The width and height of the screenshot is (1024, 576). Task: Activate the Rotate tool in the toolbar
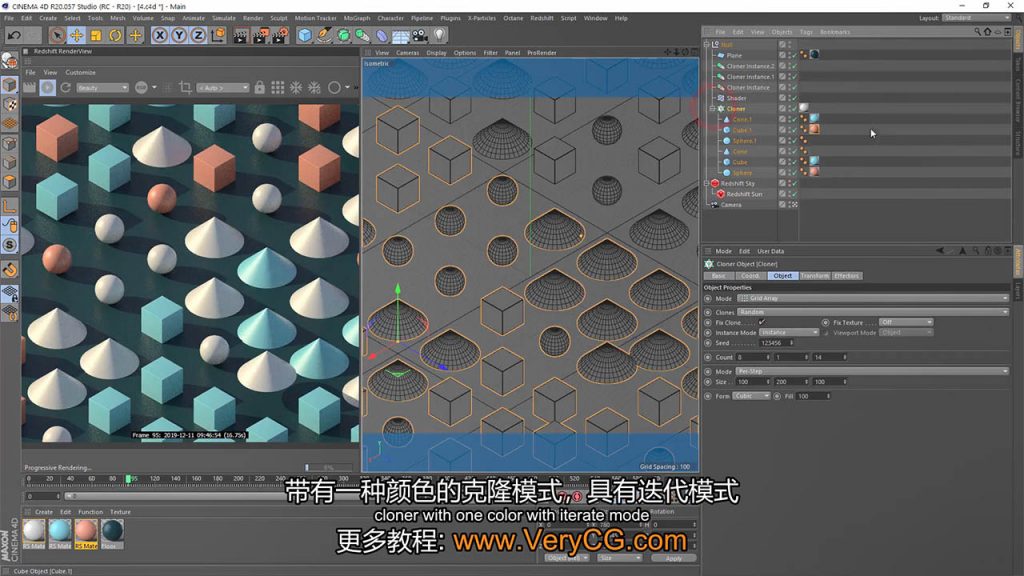tap(116, 35)
